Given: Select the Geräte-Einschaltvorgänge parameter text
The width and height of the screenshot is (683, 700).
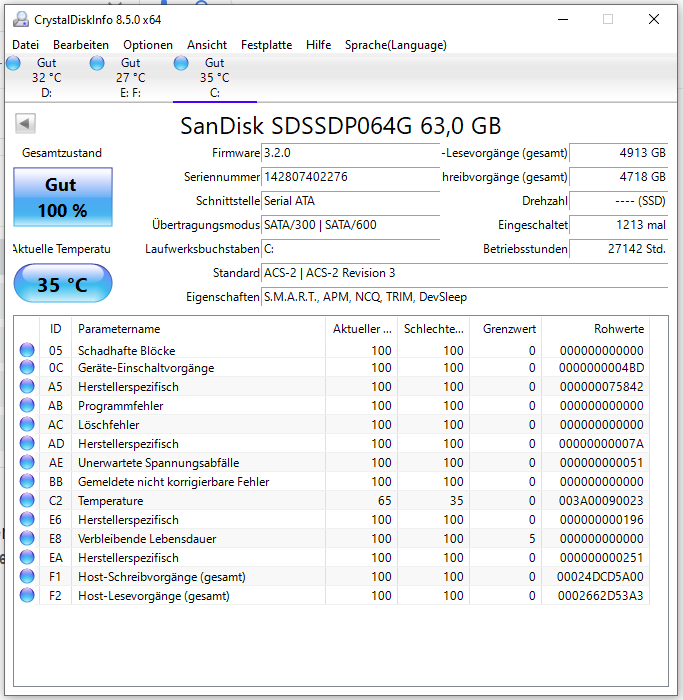Looking at the screenshot, I should pos(146,368).
